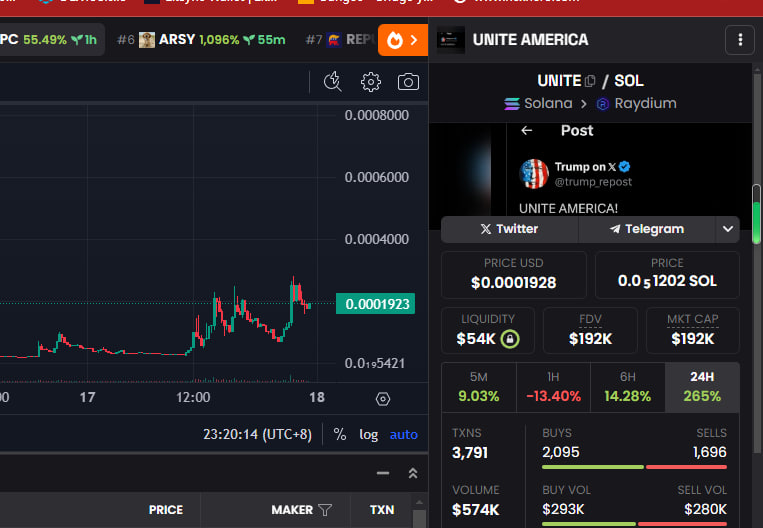Click the PRICE column header
The width and height of the screenshot is (763, 528).
[x=165, y=510]
